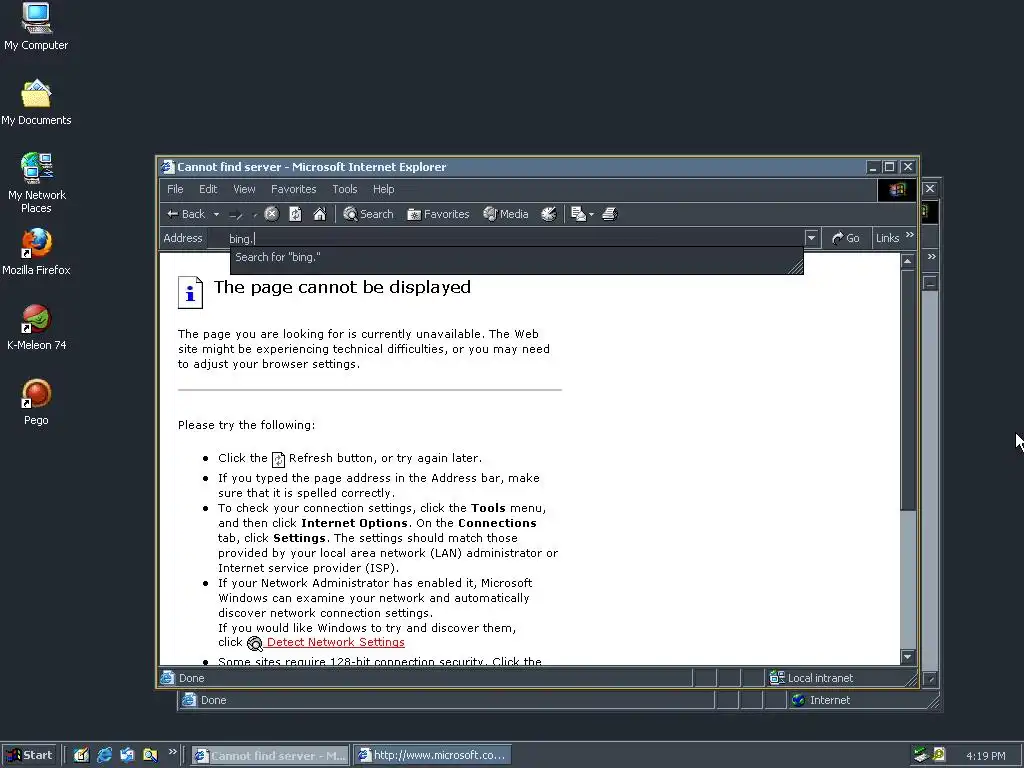Viewport: 1024px width, 768px height.
Task: Open the Favorites toolbar pane
Action: [438, 214]
